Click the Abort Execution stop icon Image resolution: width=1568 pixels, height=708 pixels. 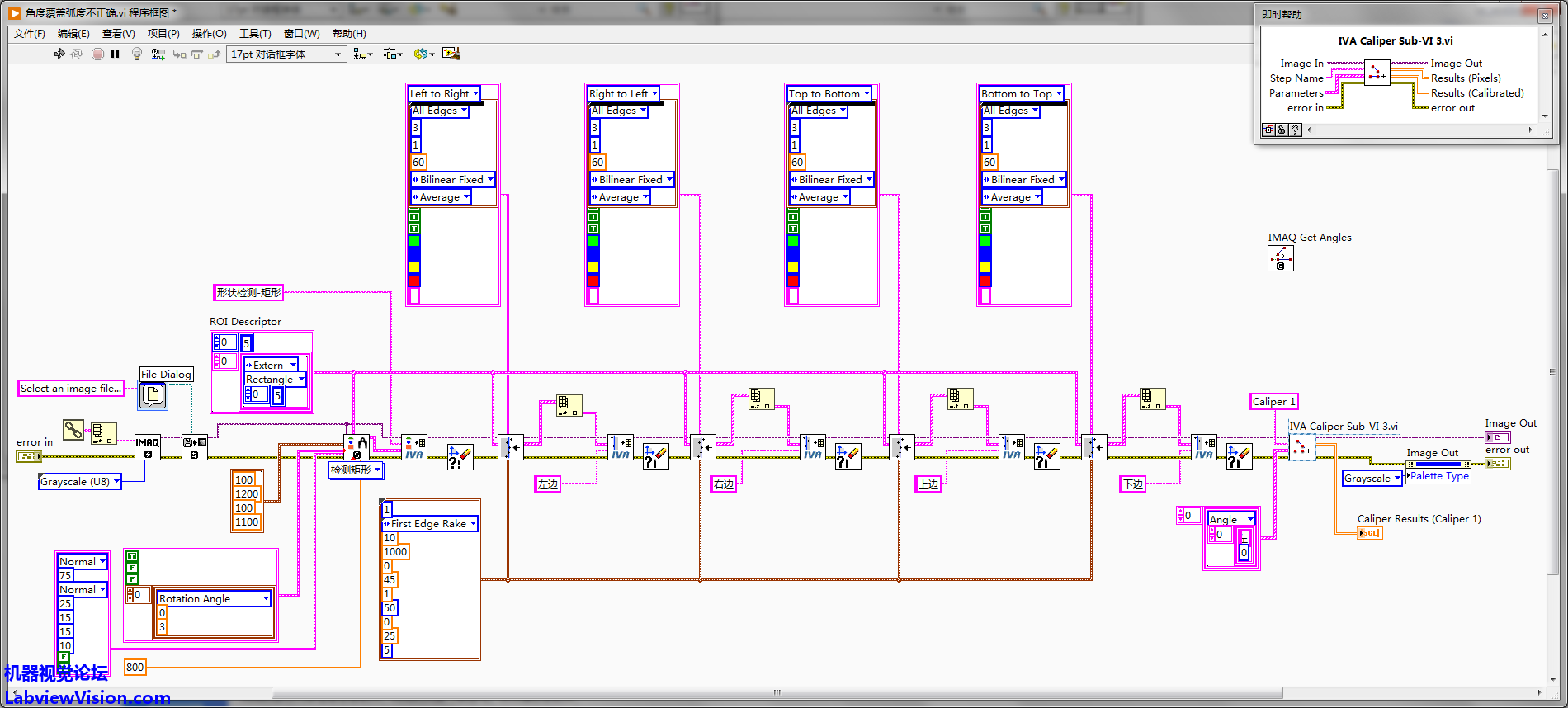point(97,54)
